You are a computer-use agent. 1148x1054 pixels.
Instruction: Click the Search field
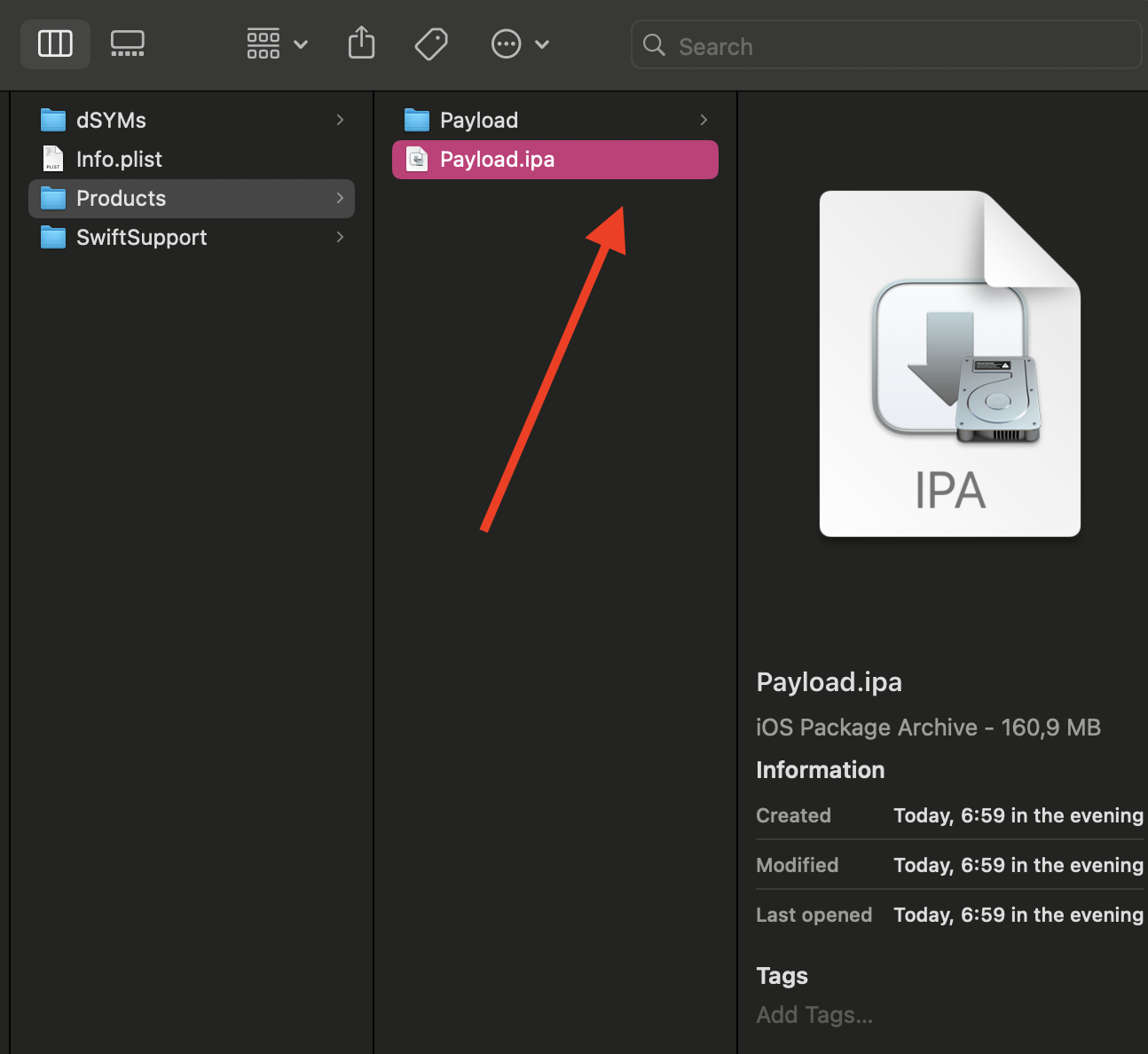point(885,44)
